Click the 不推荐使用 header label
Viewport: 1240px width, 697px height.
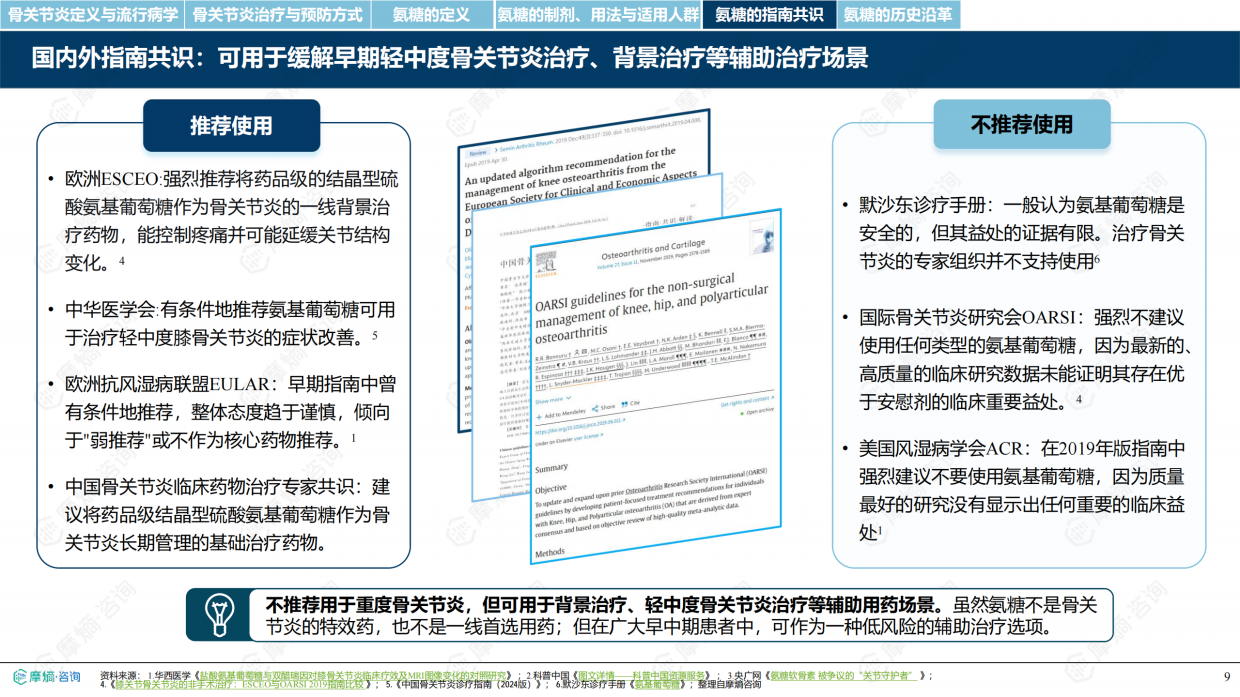click(x=1021, y=125)
